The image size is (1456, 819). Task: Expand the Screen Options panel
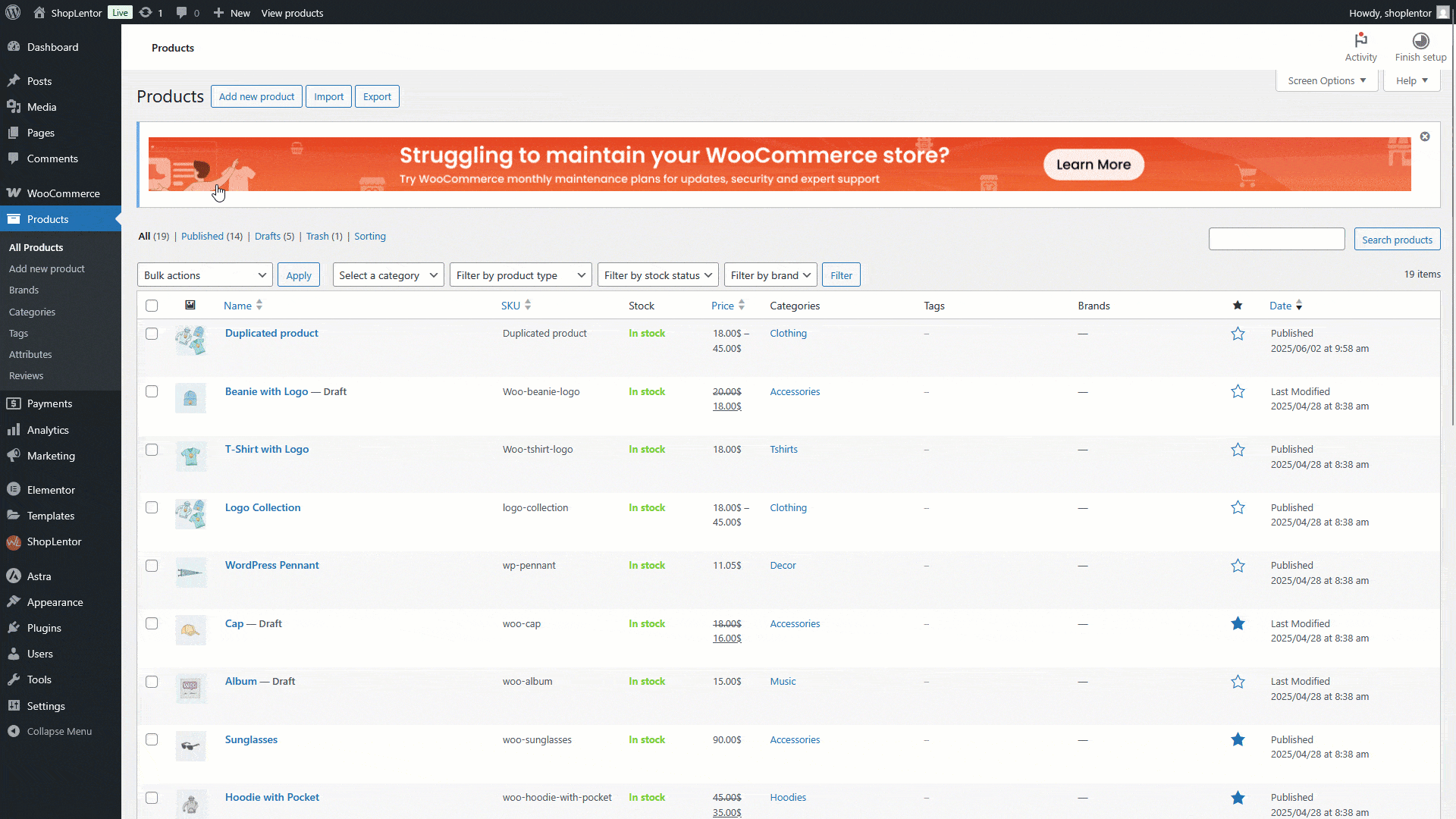pyautogui.click(x=1327, y=80)
